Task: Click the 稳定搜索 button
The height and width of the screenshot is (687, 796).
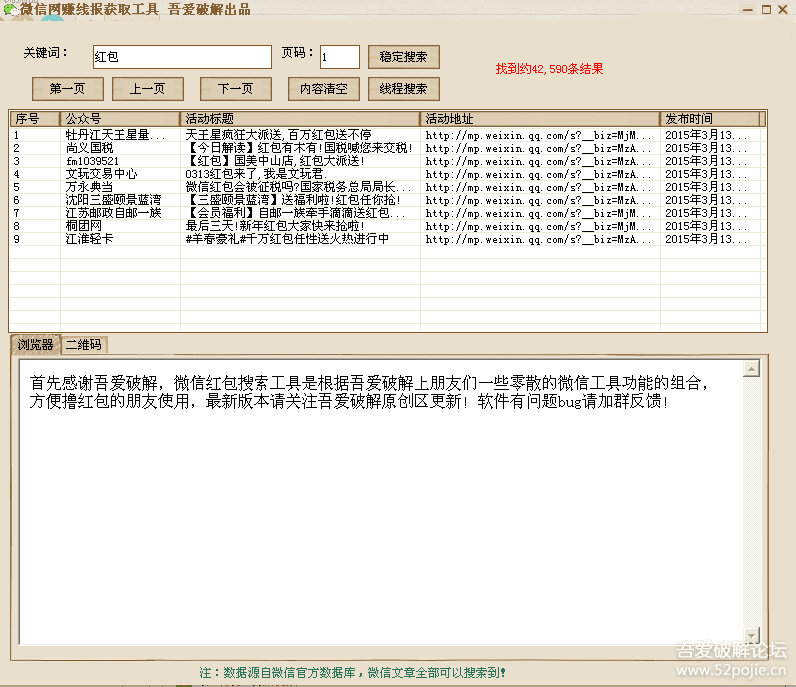Action: (404, 57)
